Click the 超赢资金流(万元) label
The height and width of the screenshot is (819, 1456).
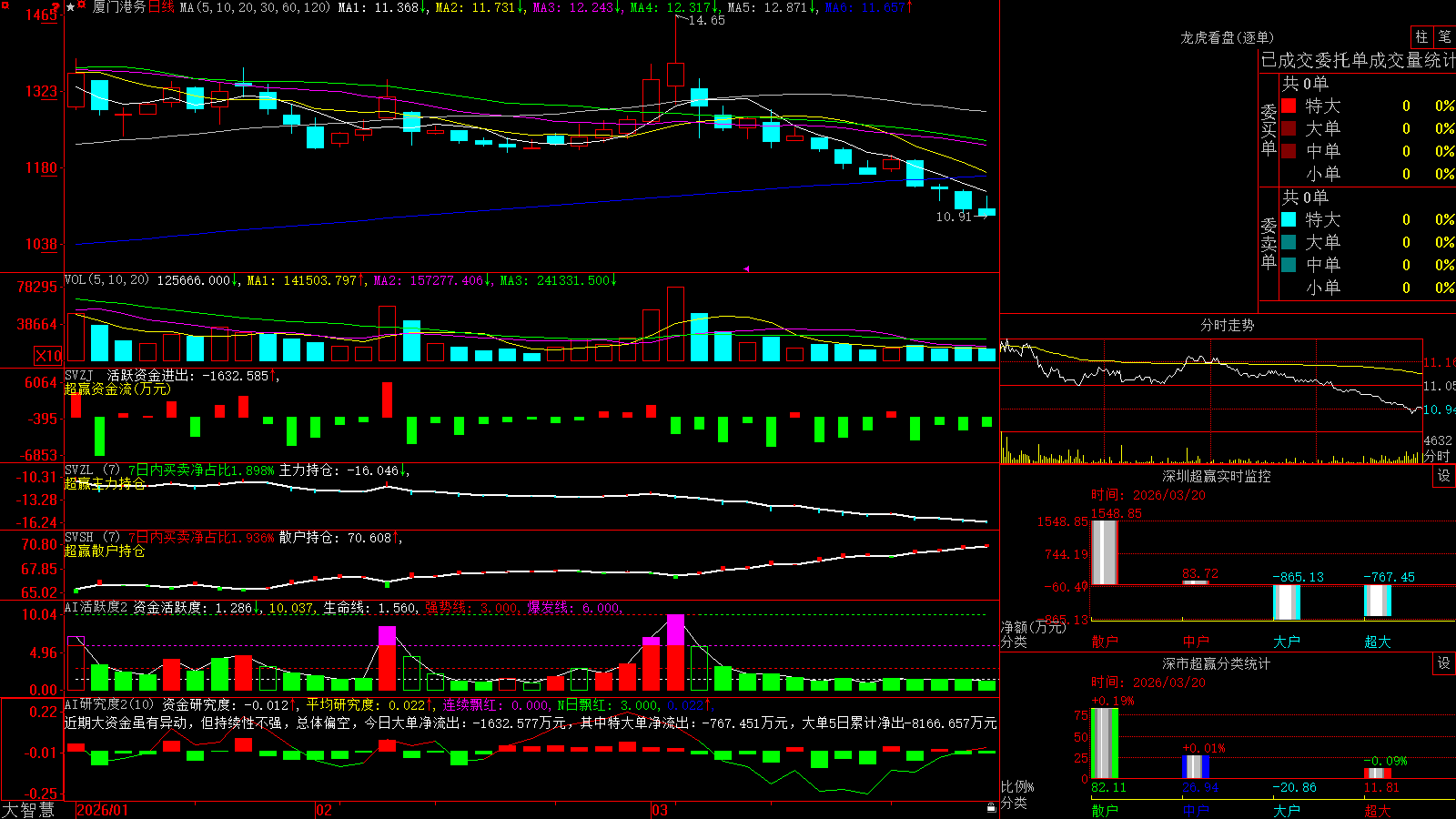[117, 389]
